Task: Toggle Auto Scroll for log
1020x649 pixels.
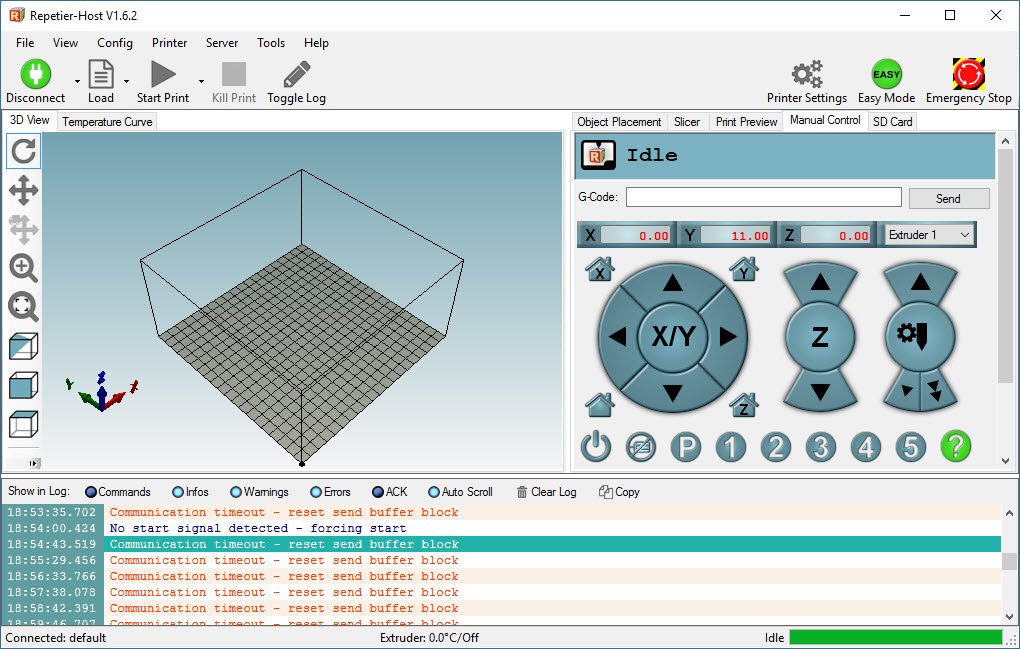Action: (461, 492)
